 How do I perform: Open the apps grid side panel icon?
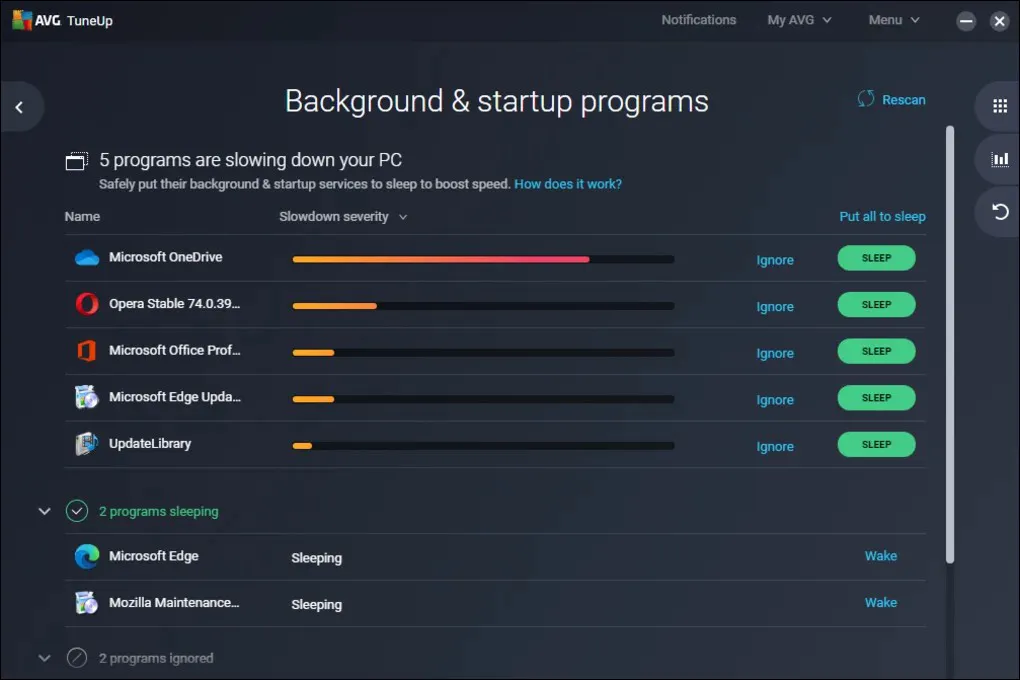[999, 106]
